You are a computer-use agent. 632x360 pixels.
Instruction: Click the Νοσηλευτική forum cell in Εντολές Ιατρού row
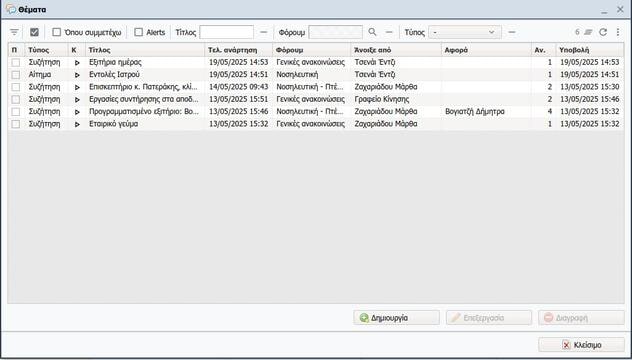click(x=297, y=75)
